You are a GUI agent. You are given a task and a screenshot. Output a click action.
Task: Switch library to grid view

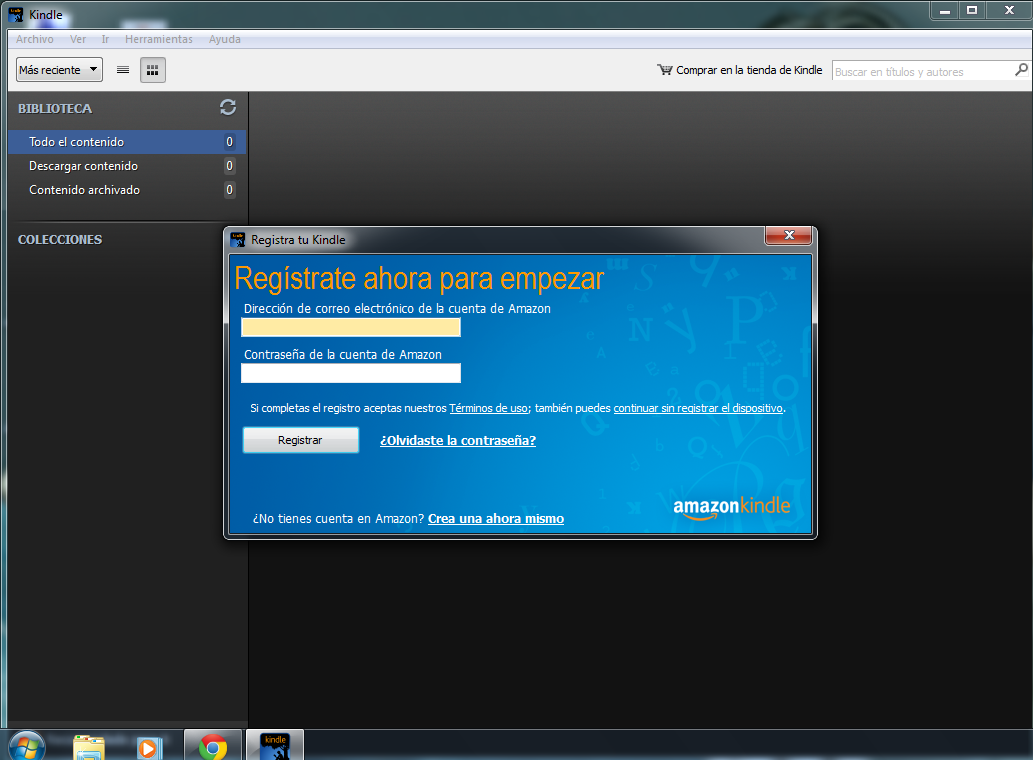(153, 70)
